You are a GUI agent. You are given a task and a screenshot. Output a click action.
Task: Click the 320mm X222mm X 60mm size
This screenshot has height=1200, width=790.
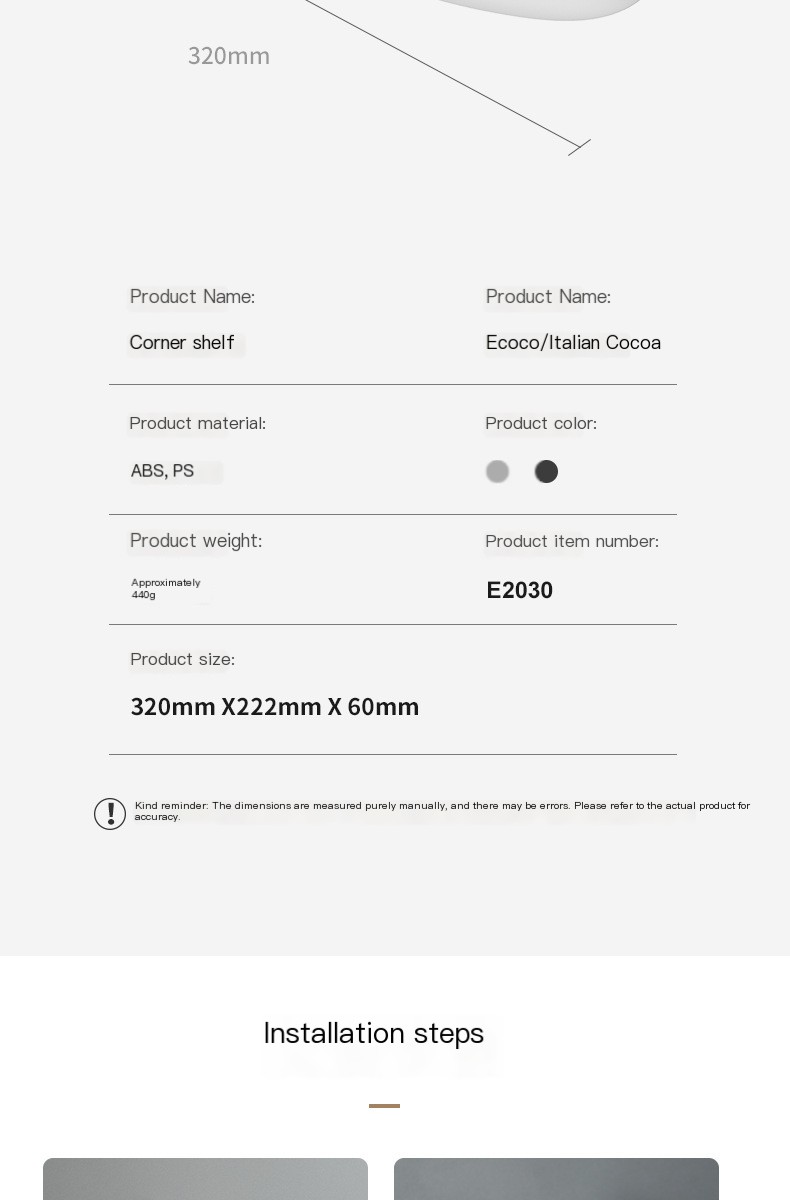click(275, 707)
